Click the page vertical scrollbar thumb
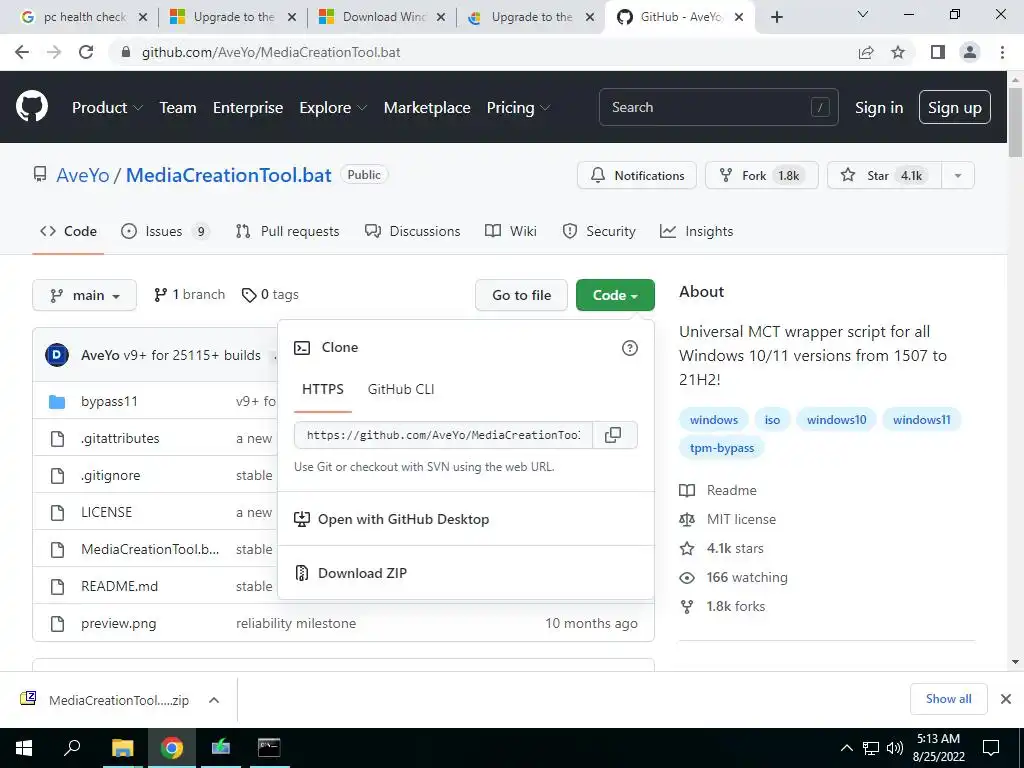The height and width of the screenshot is (768, 1024). [x=1016, y=122]
